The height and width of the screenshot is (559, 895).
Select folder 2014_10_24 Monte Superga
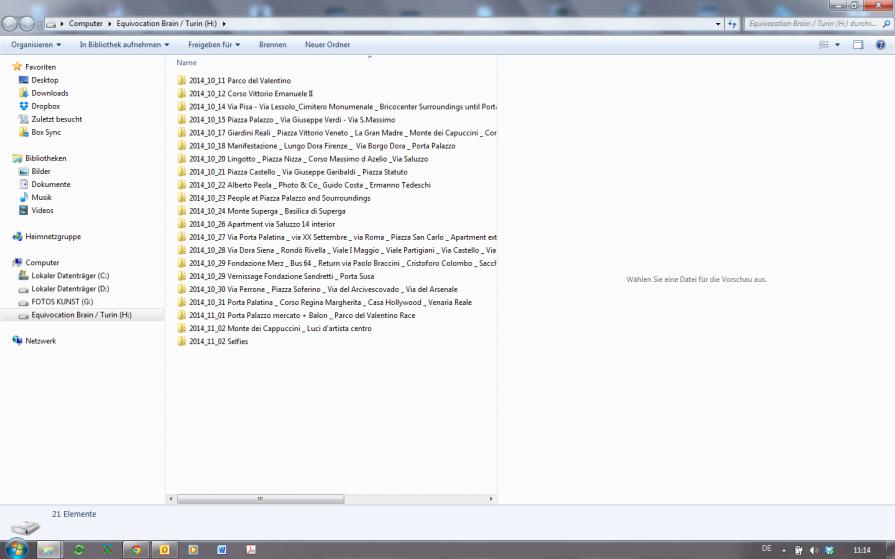(261, 212)
